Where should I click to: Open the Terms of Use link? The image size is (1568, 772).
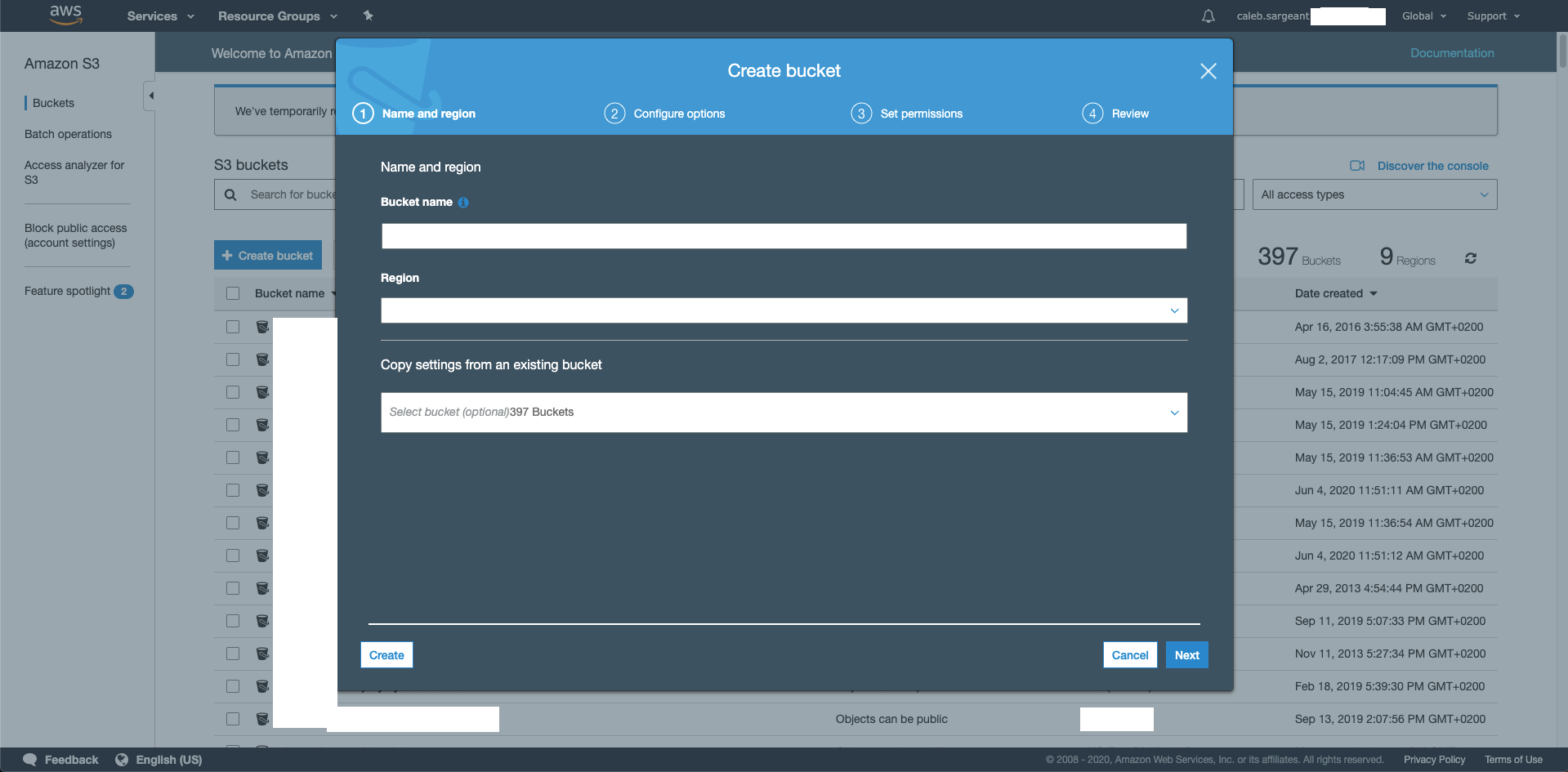(1513, 760)
